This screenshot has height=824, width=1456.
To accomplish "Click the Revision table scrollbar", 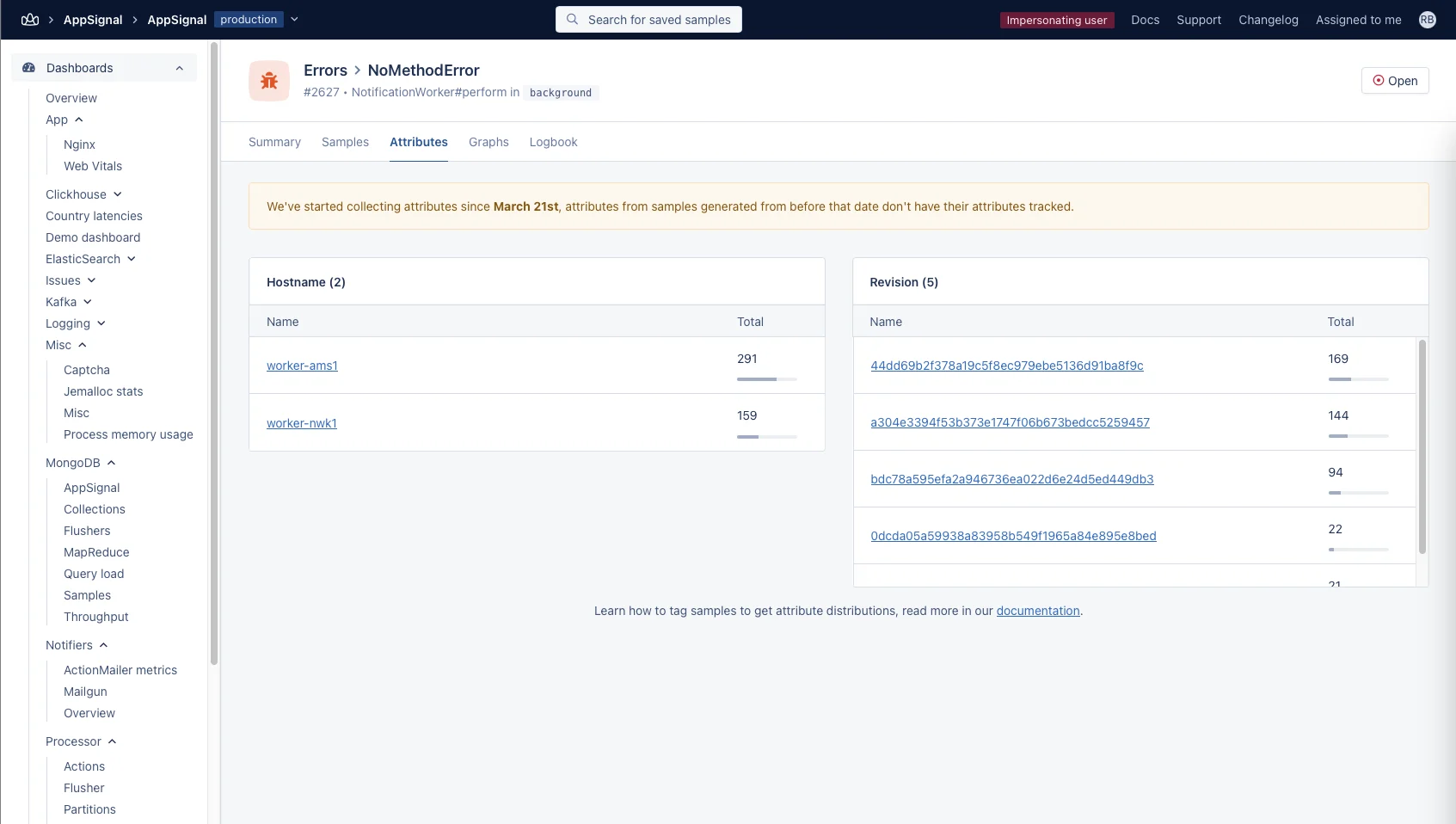I will (1422, 446).
